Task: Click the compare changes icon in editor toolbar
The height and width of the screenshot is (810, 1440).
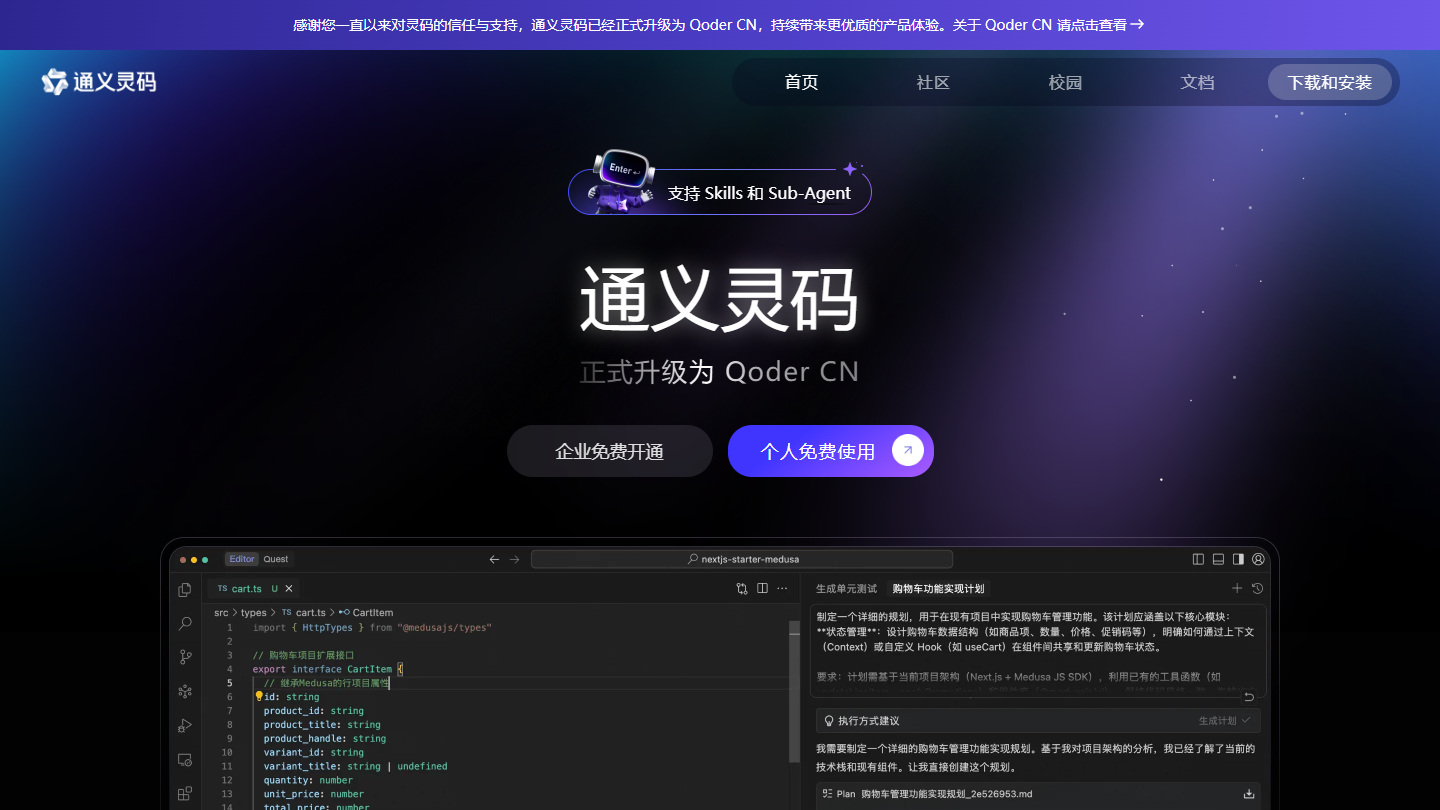Action: pos(742,589)
